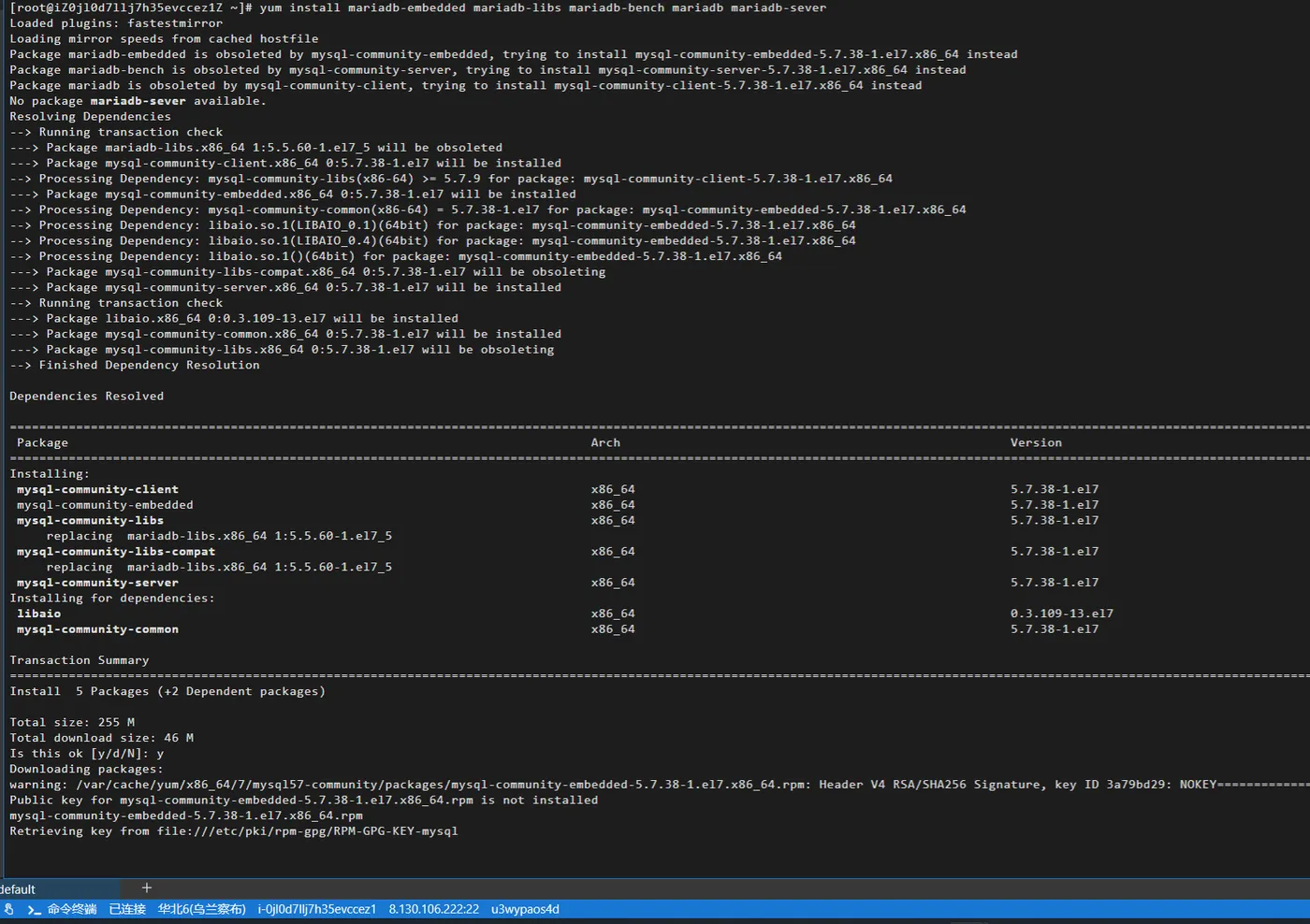This screenshot has width=1310, height=924.
Task: Click the 'Arch' column header
Action: click(605, 443)
